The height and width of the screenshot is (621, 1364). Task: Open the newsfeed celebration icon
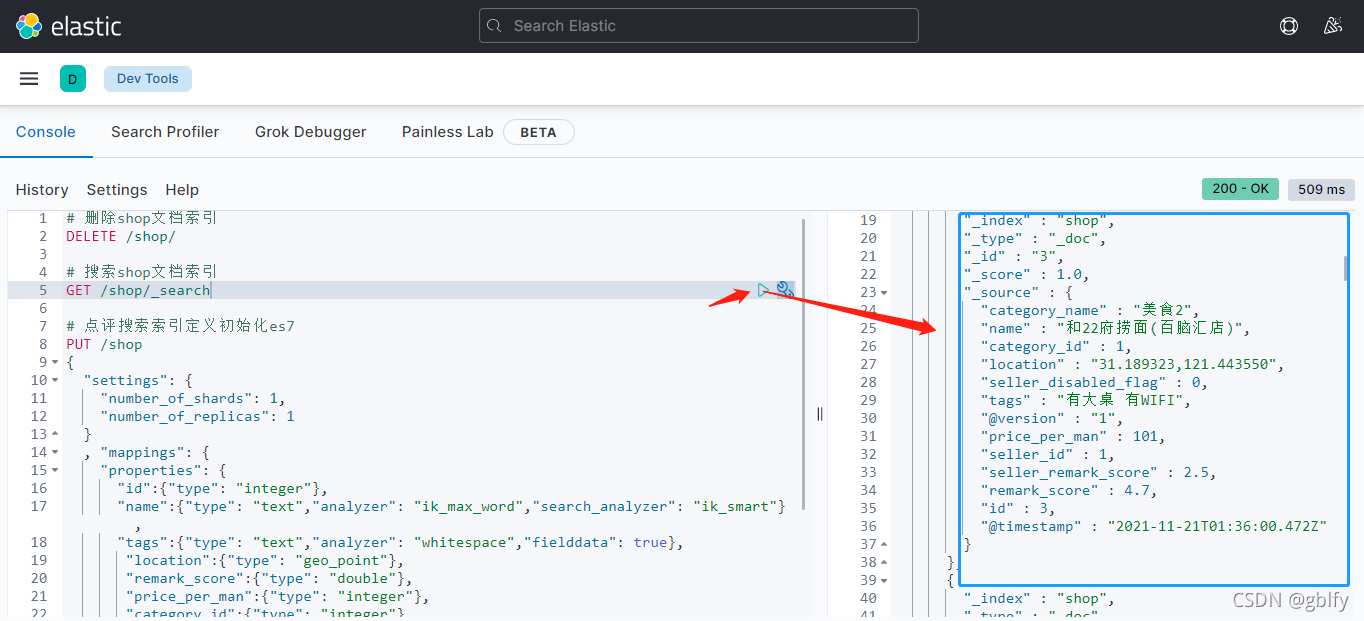point(1332,26)
